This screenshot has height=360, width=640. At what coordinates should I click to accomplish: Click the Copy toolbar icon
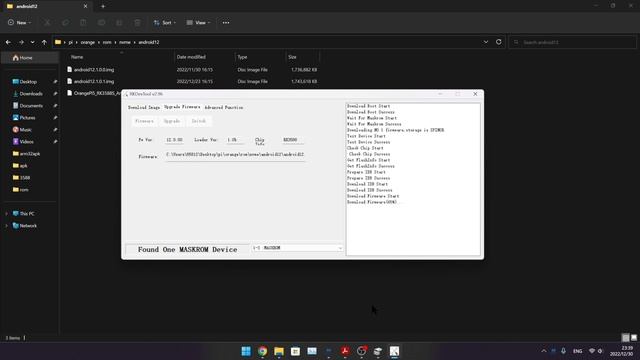(65, 22)
